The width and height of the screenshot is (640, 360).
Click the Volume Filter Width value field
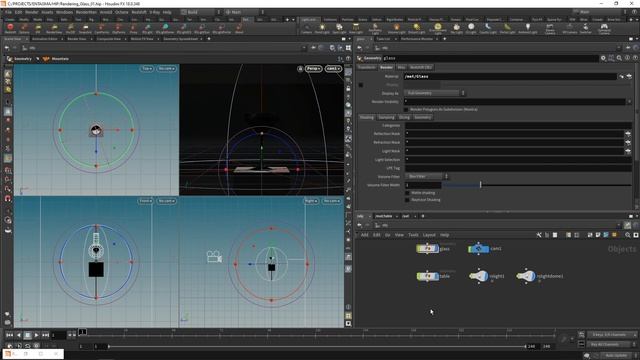tap(423, 185)
